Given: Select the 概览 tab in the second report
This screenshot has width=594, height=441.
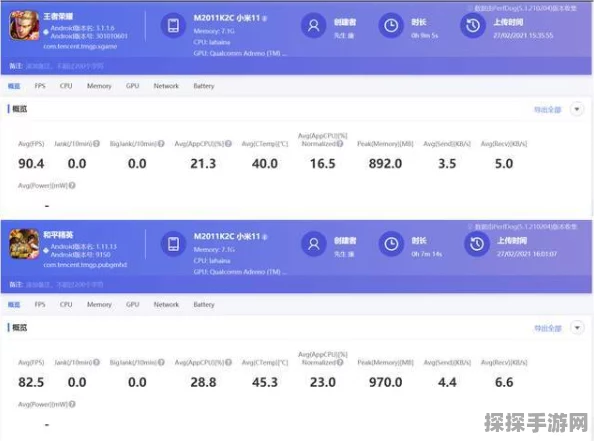Looking at the screenshot, I should (14, 305).
